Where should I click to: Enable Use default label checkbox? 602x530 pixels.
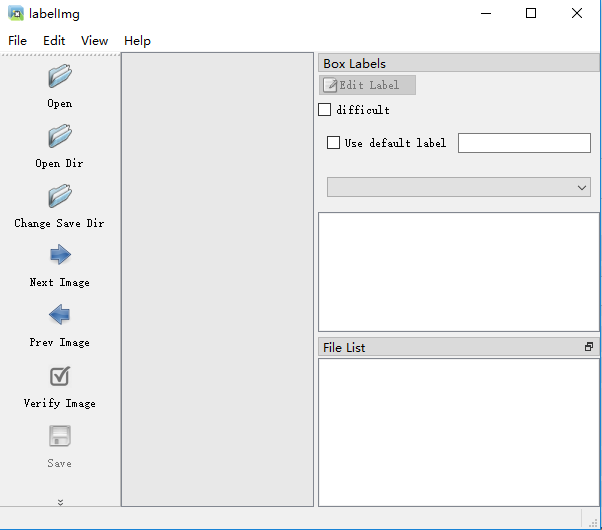click(333, 143)
